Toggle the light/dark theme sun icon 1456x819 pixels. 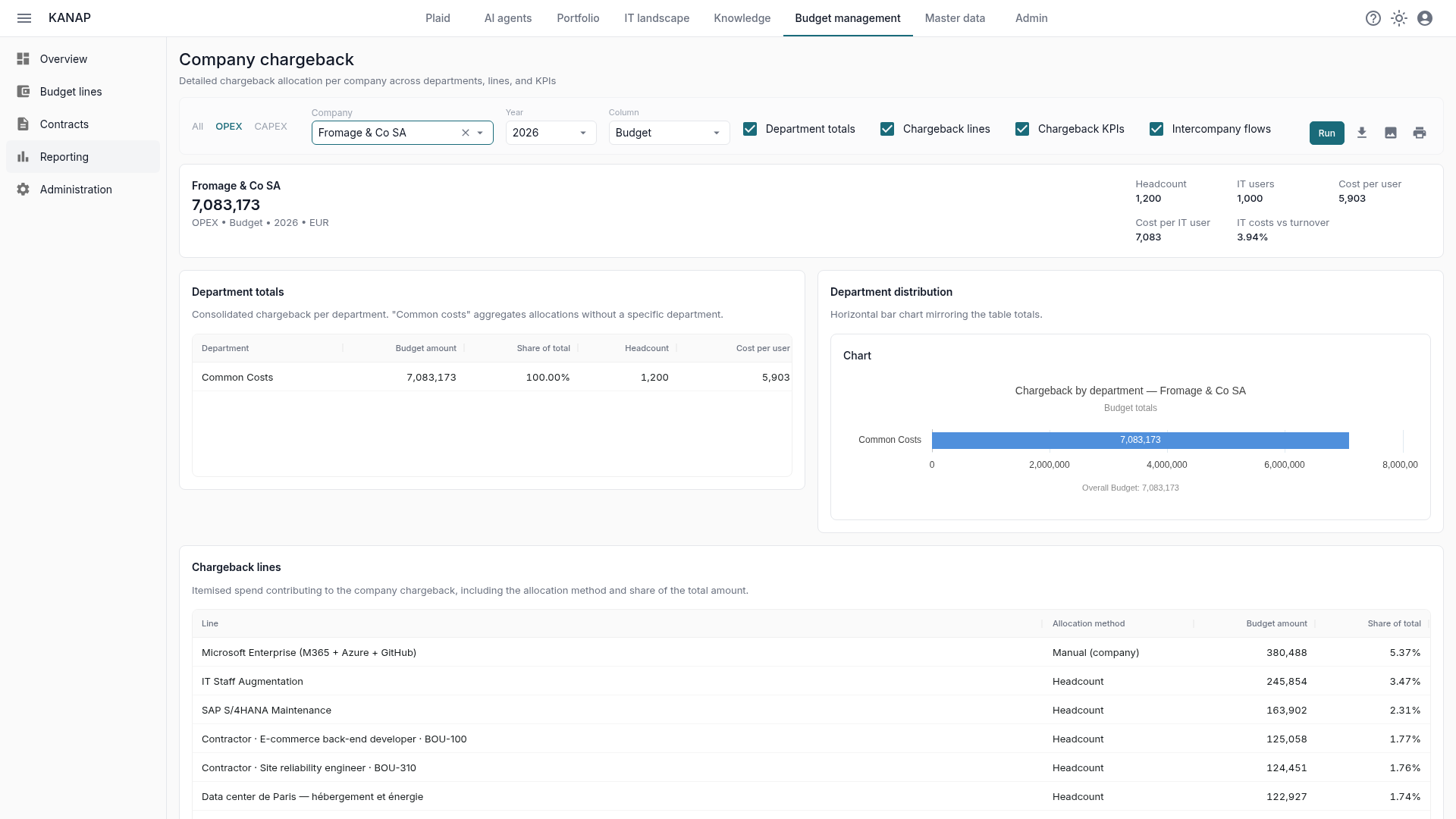(x=1399, y=18)
